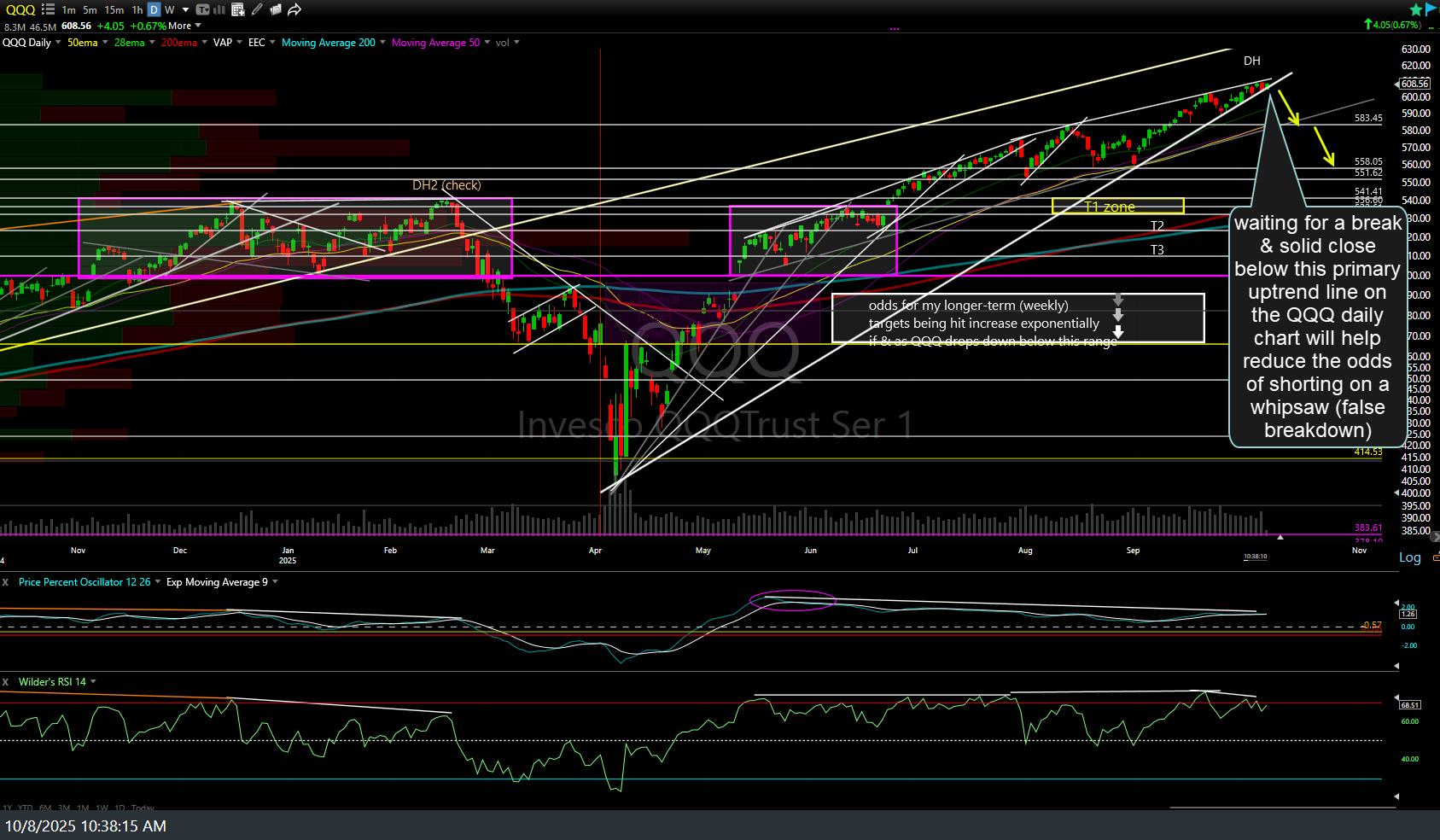Open the Moving Average 200 dropdown
Viewport: 1440px width, 840px height.
(382, 43)
